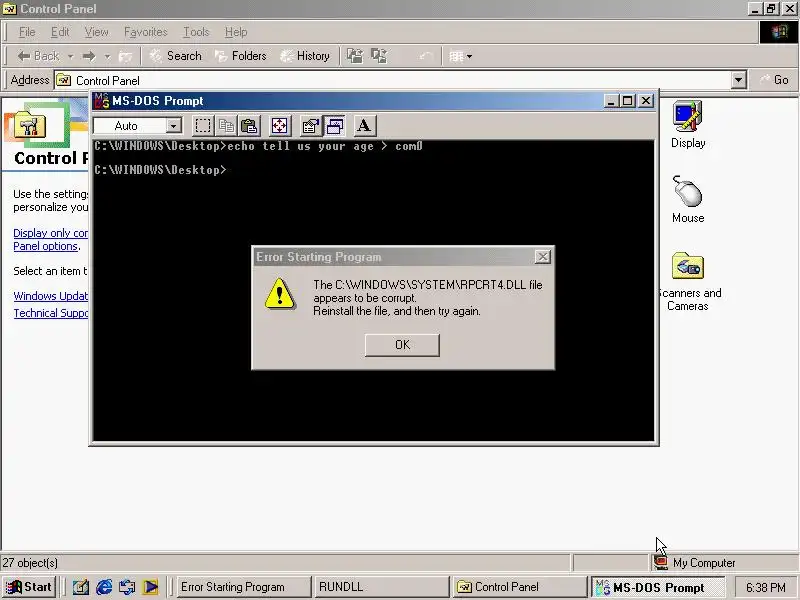This screenshot has height=600, width=800.
Task: Click the Mark selection icon in MS-DOS toolbar
Action: [203, 126]
